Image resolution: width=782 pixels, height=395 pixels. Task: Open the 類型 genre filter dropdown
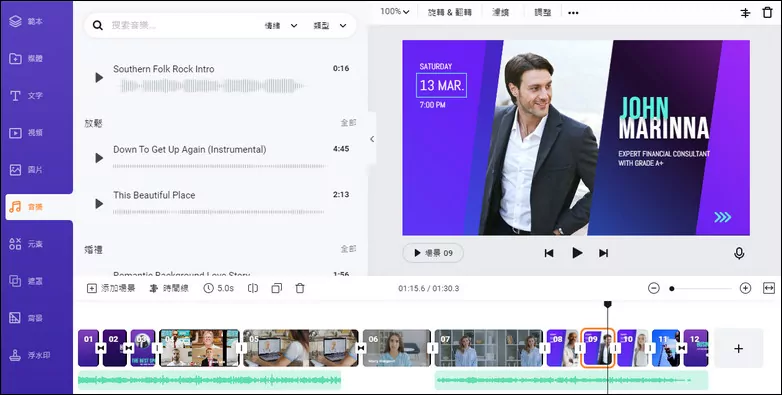(x=330, y=25)
